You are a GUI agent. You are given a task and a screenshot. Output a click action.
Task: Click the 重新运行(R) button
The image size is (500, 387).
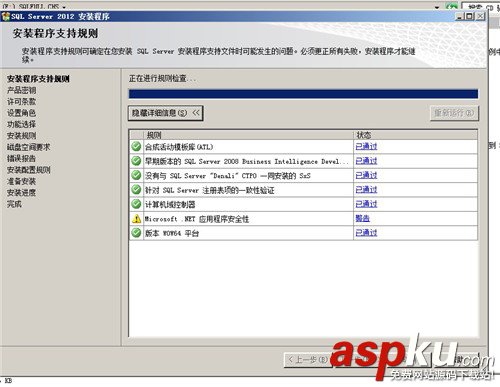[454, 113]
